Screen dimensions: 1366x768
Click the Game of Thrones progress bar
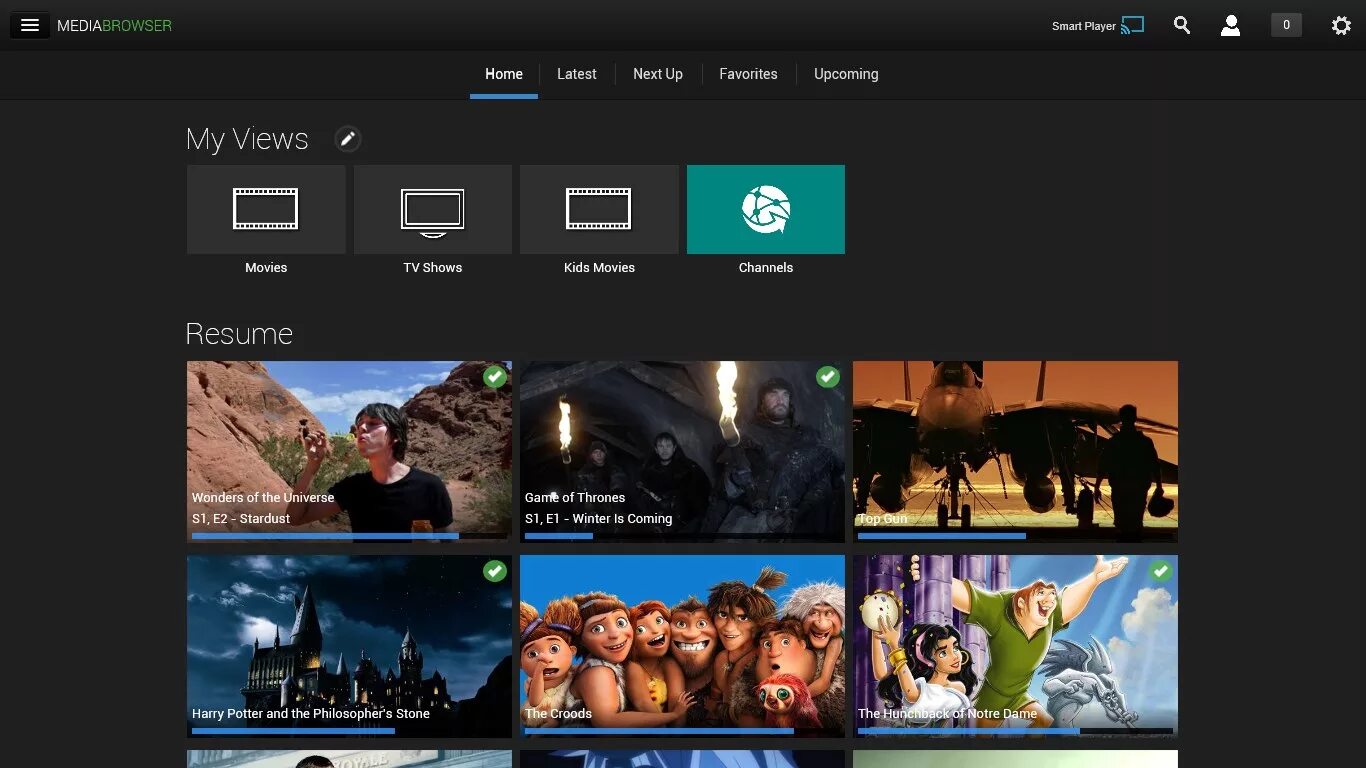click(682, 536)
